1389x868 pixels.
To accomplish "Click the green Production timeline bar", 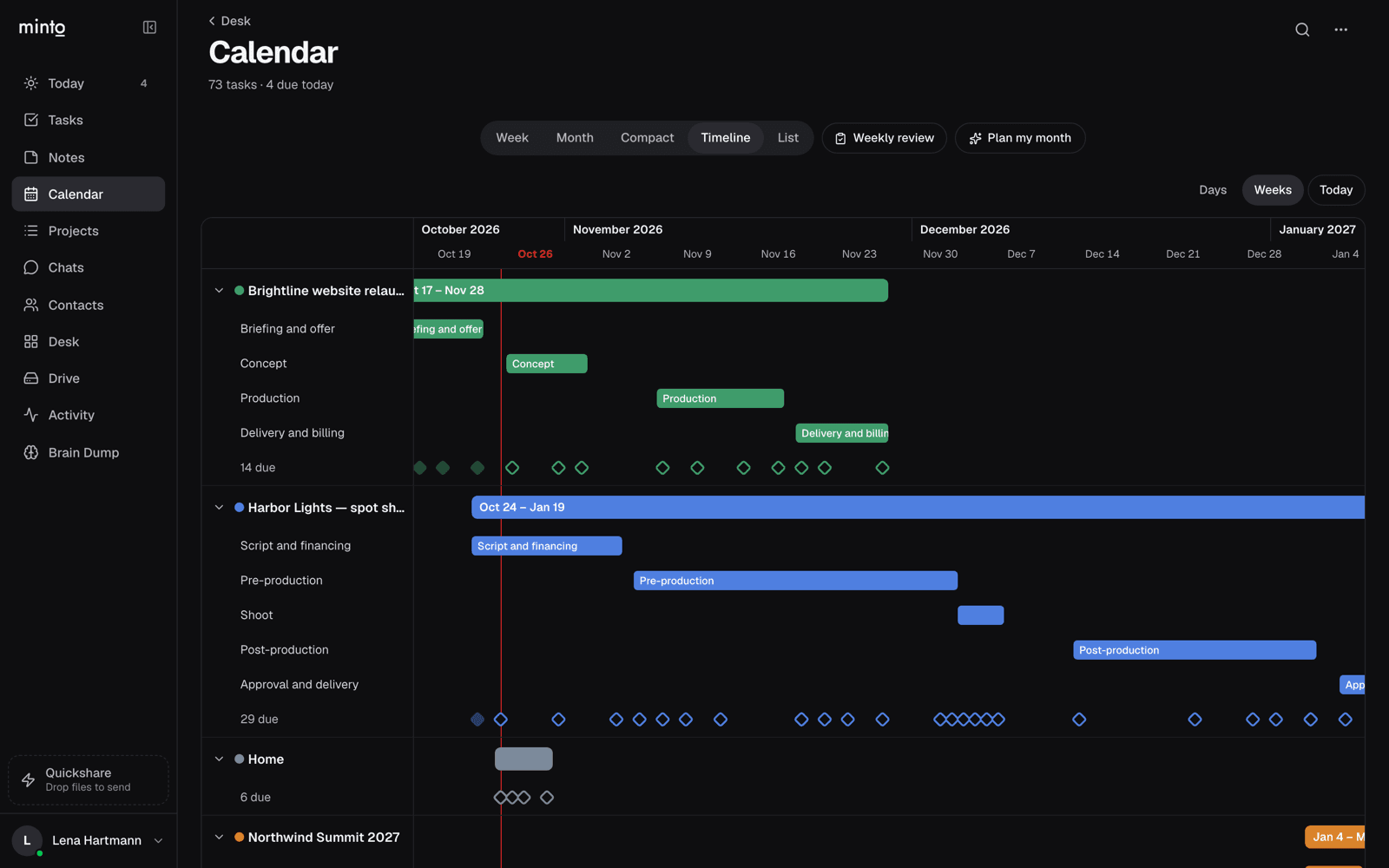I will point(721,398).
